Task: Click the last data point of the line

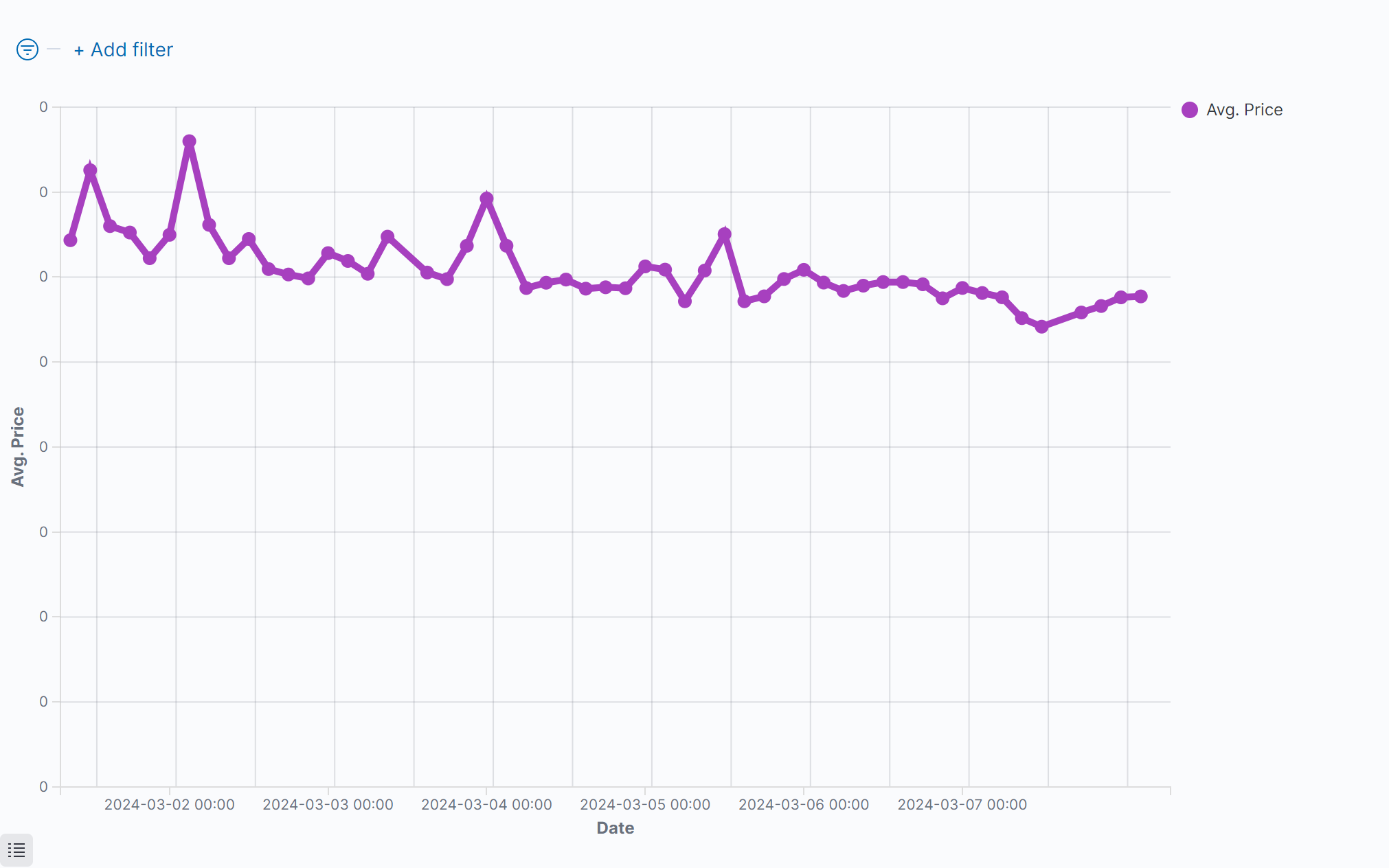Action: [x=1140, y=297]
